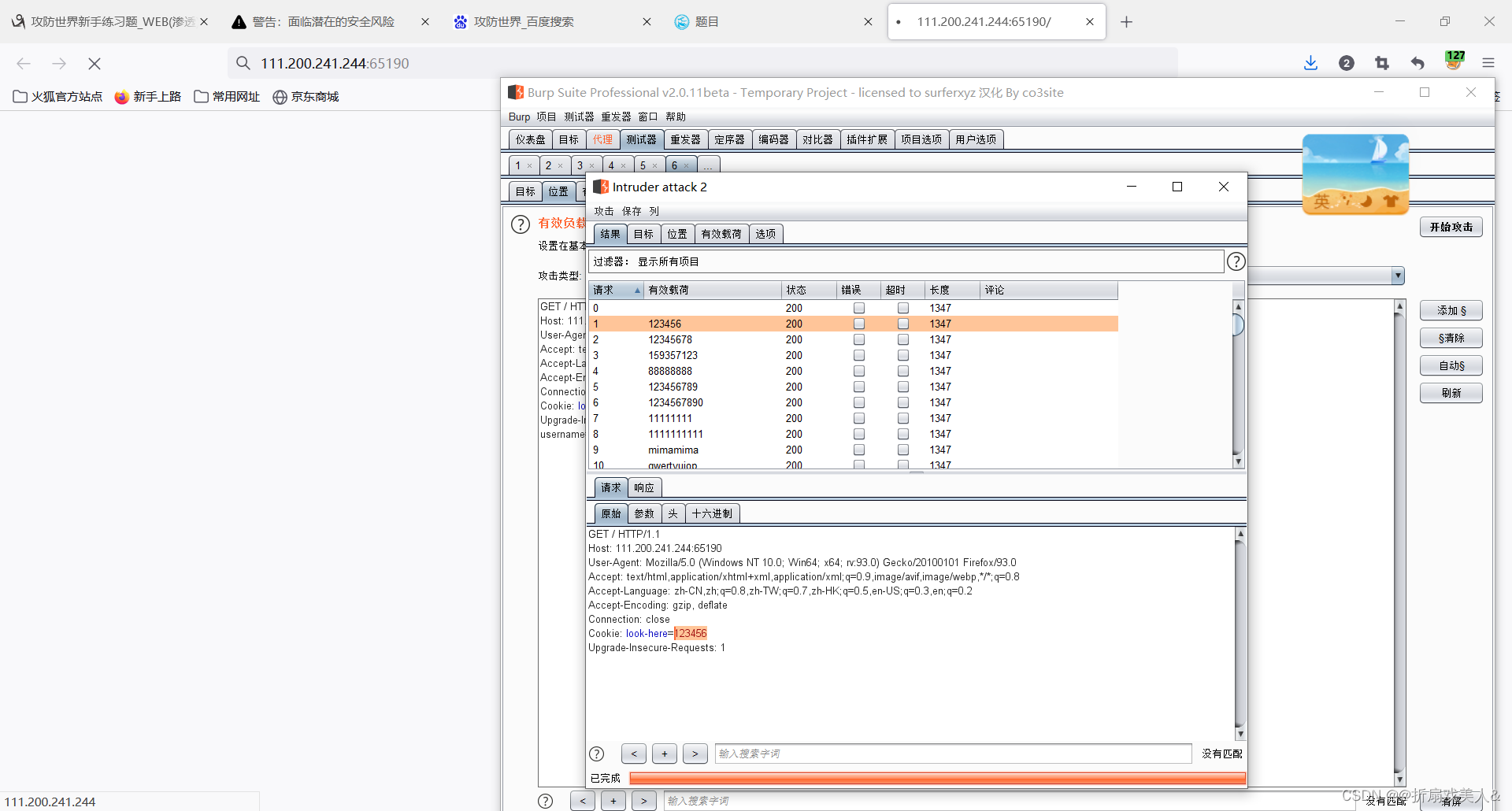This screenshot has width=1512, height=811.
Task: Click the completed attack progress bar
Action: [x=937, y=778]
